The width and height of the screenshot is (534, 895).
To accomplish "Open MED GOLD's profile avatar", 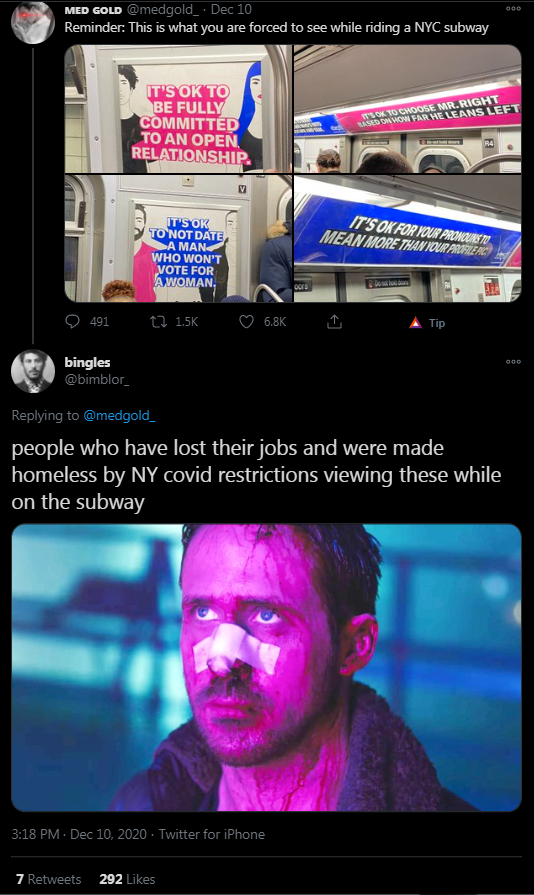I will (x=33, y=22).
